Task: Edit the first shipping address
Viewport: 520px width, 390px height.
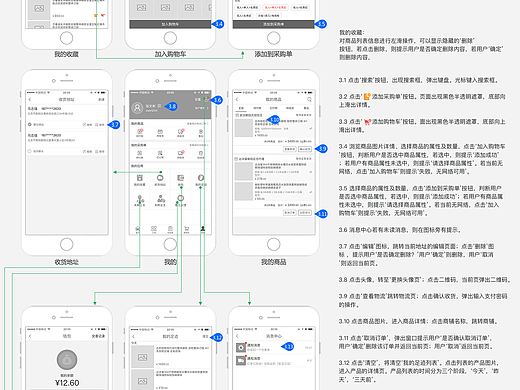Action: [87, 124]
